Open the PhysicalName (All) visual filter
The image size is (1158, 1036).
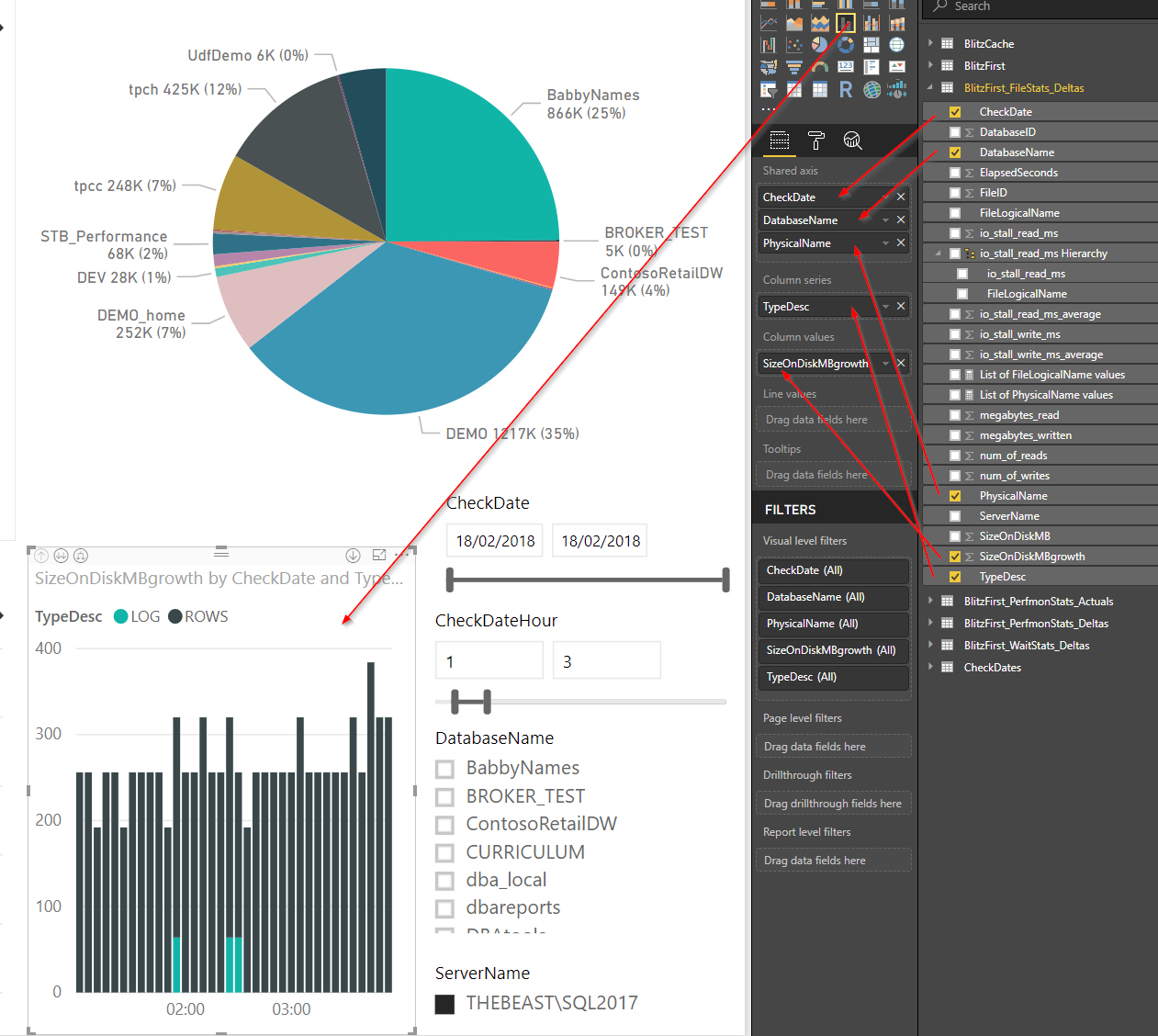(x=834, y=624)
